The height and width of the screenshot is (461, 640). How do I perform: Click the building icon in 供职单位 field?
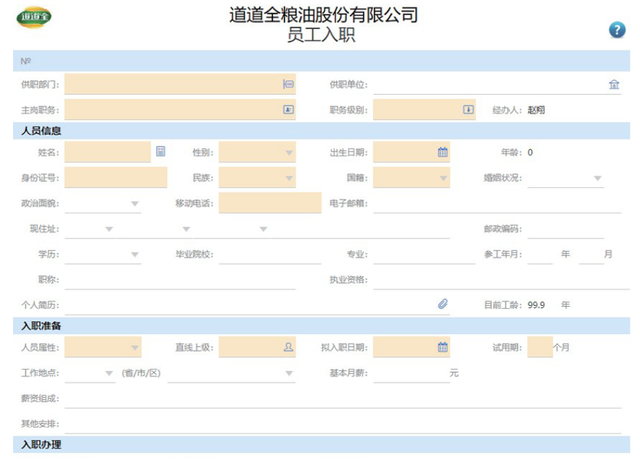click(x=614, y=84)
